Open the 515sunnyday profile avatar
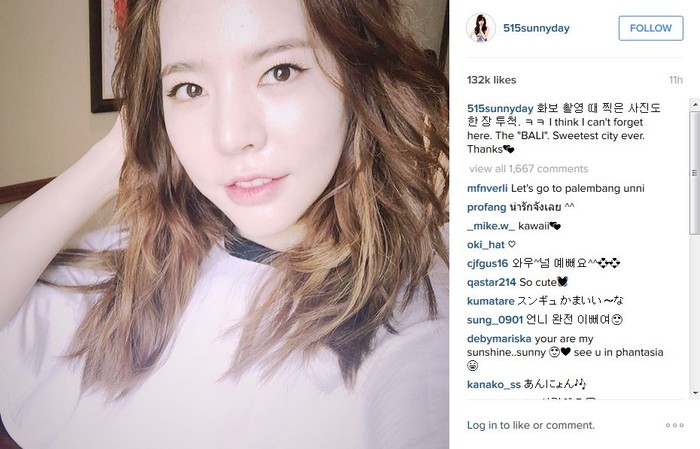 pos(481,28)
